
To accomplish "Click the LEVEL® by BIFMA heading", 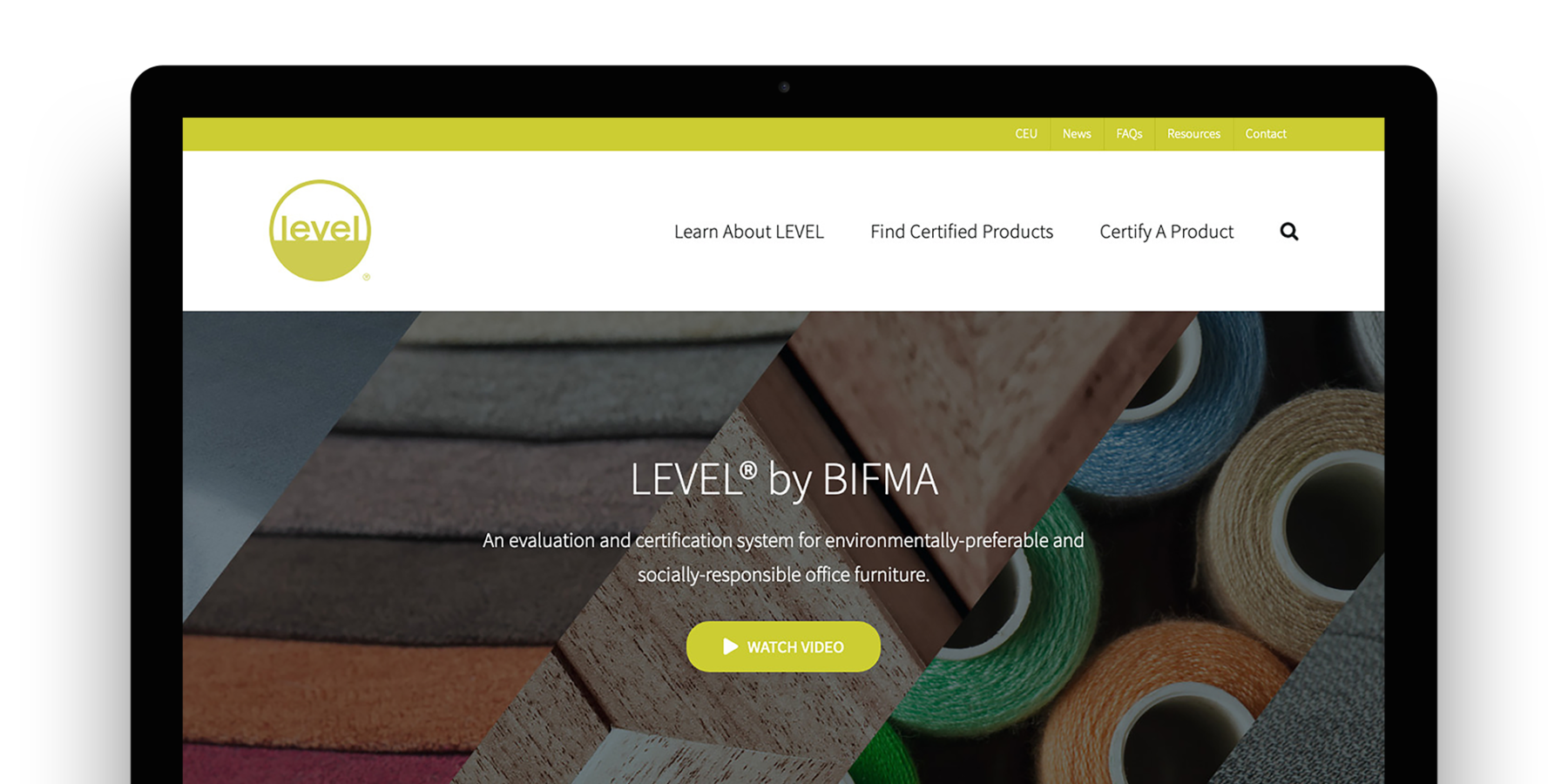I will coord(784,479).
